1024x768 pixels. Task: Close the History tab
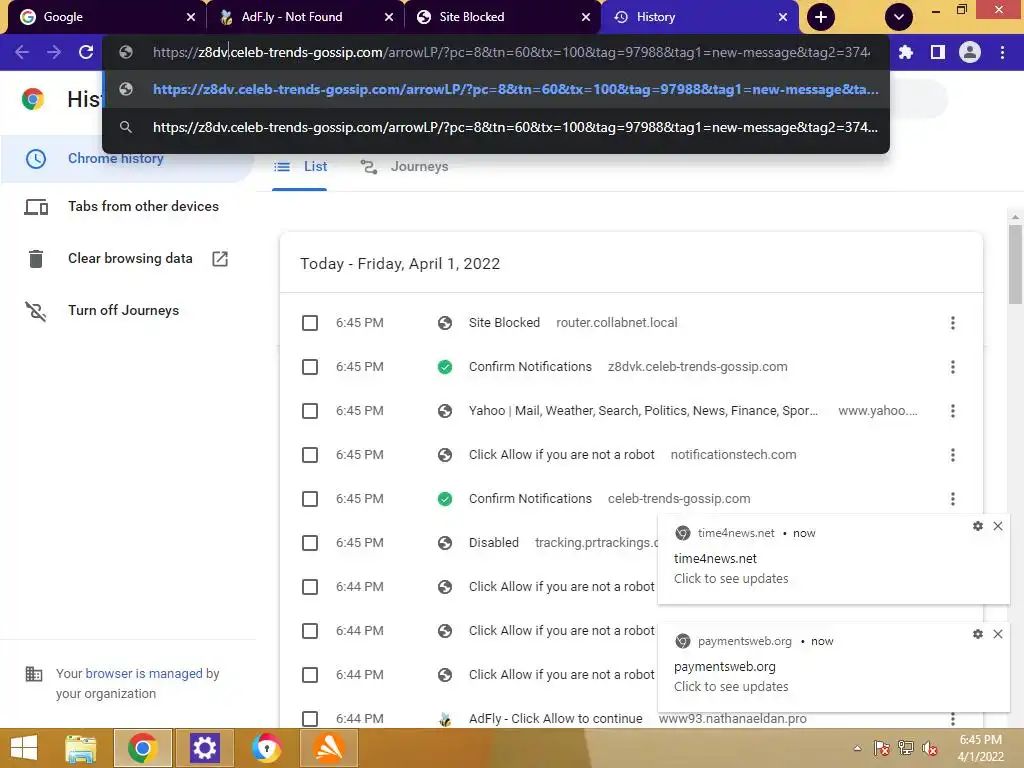(x=782, y=17)
